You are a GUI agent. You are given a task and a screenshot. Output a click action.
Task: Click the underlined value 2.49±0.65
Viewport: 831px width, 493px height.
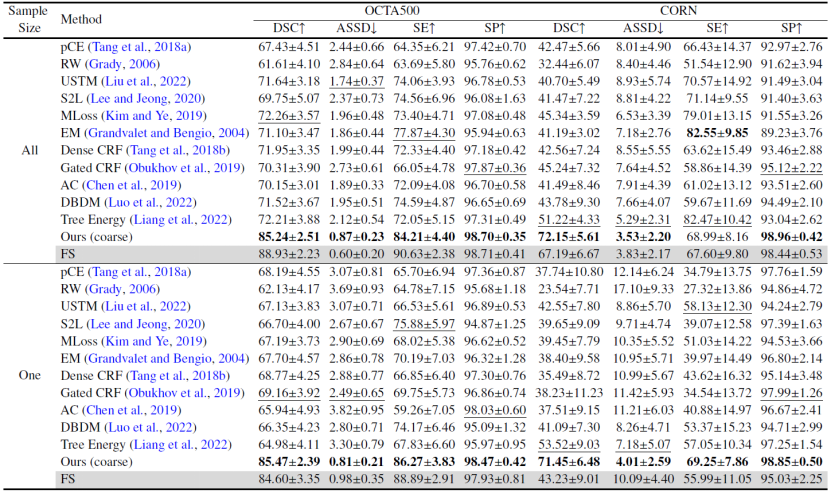coord(356,393)
